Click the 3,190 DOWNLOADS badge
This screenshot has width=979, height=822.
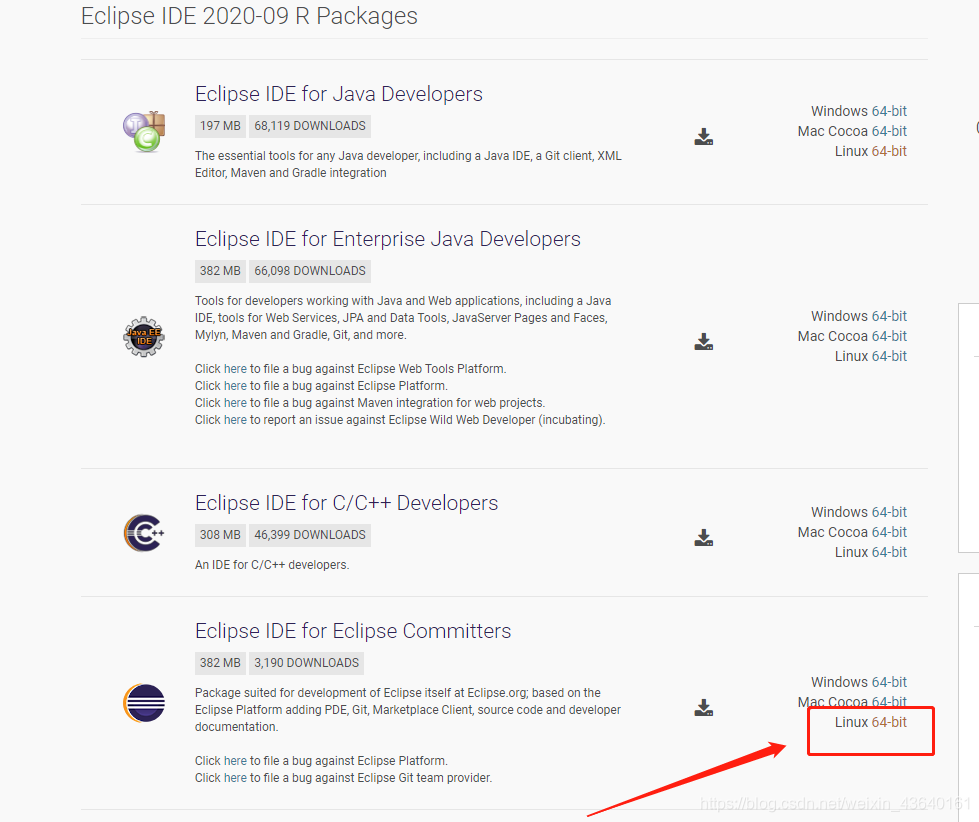tap(307, 663)
